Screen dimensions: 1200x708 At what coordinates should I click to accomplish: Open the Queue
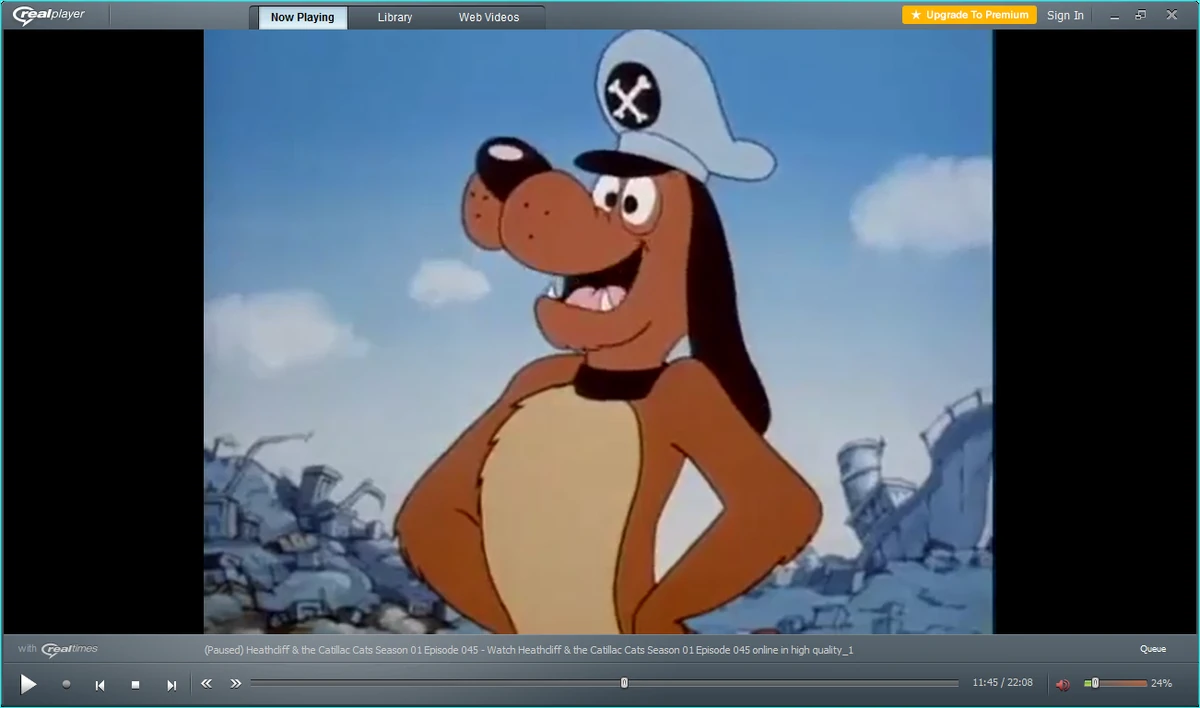[x=1152, y=648]
